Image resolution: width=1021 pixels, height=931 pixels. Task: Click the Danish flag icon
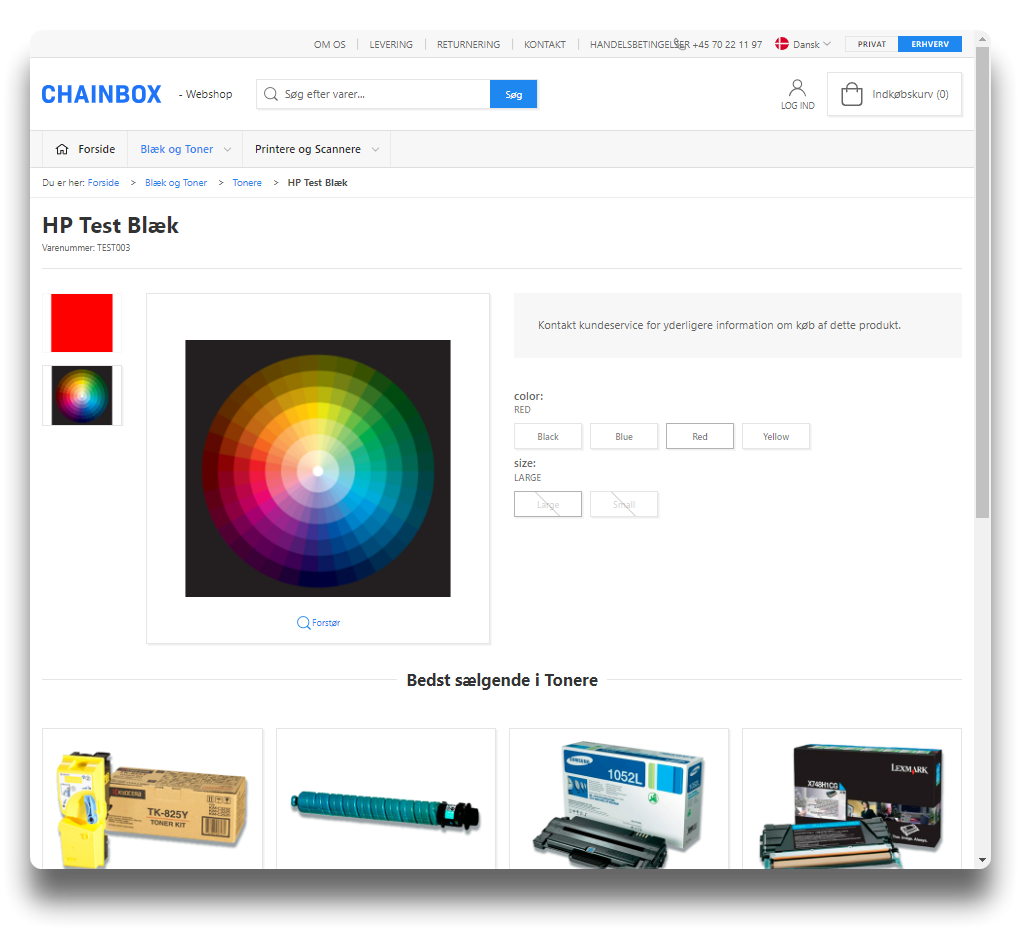point(782,44)
